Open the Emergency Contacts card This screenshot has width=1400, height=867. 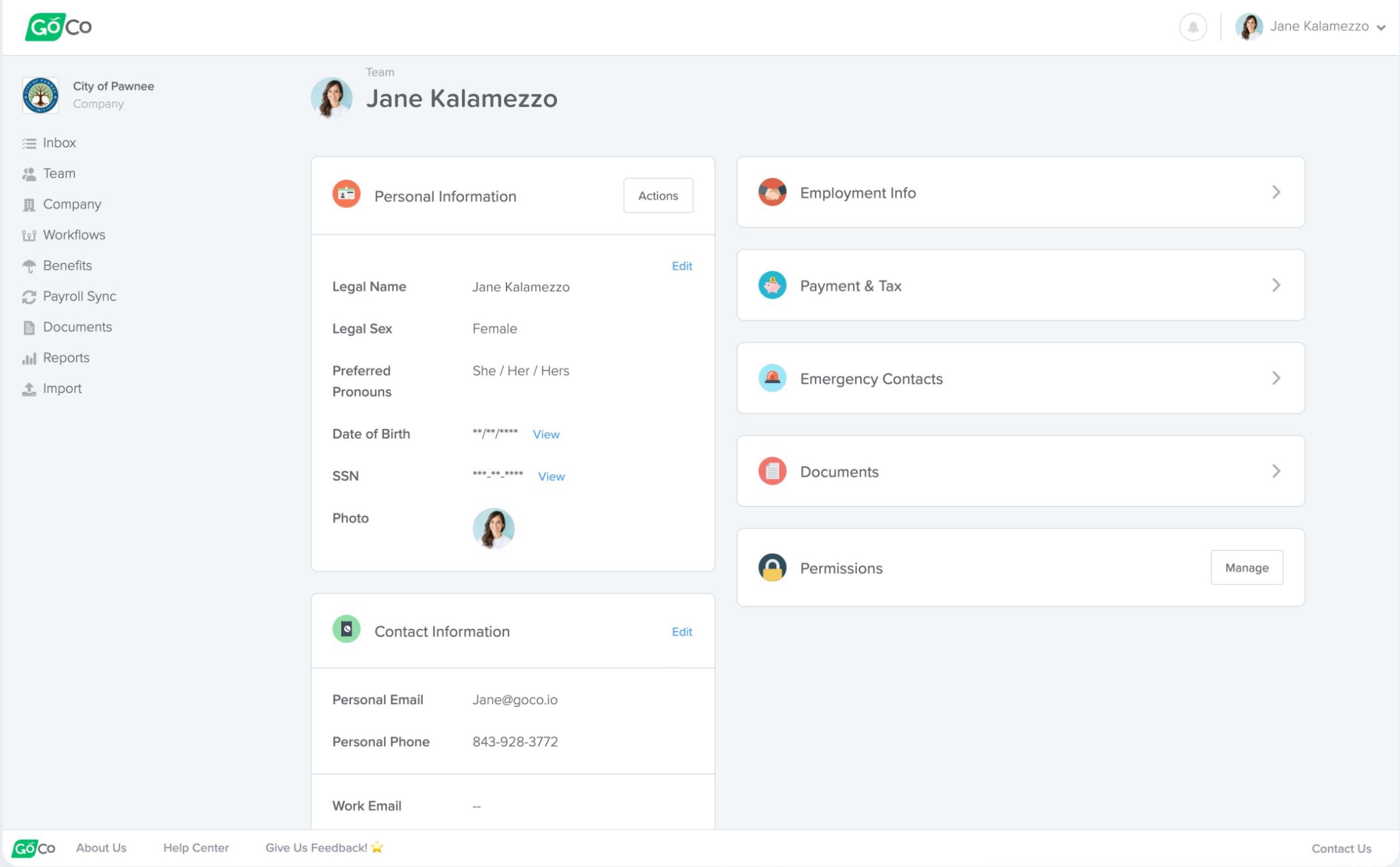click(1020, 378)
